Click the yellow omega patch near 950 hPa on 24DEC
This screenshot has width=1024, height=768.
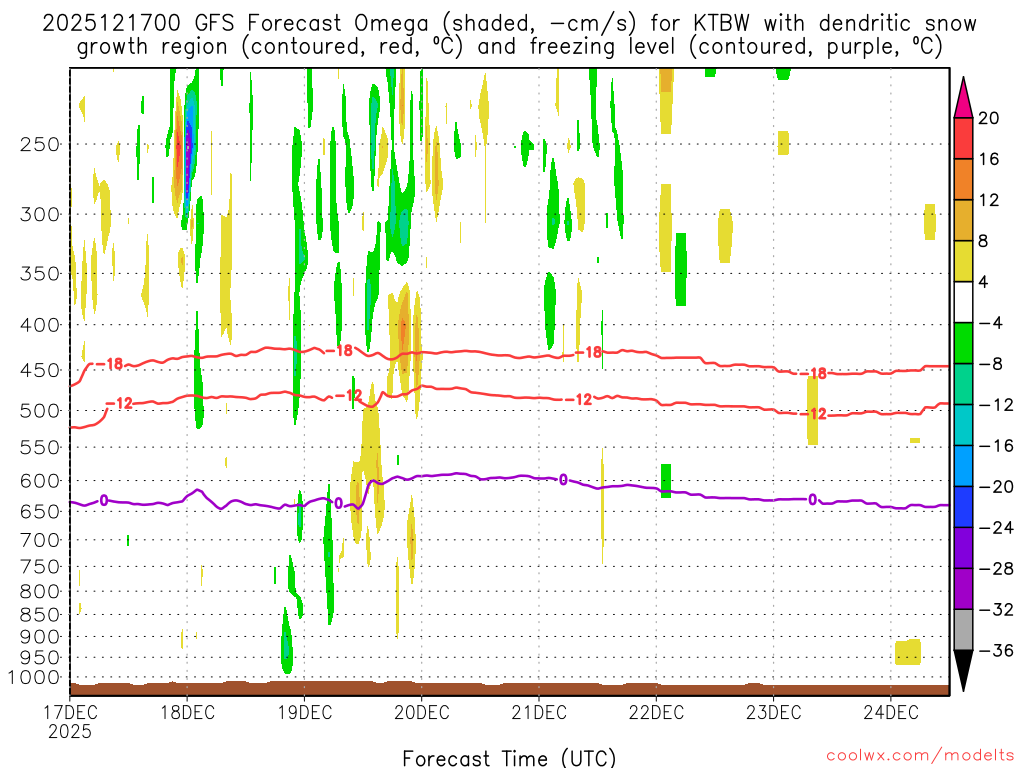pyautogui.click(x=908, y=653)
